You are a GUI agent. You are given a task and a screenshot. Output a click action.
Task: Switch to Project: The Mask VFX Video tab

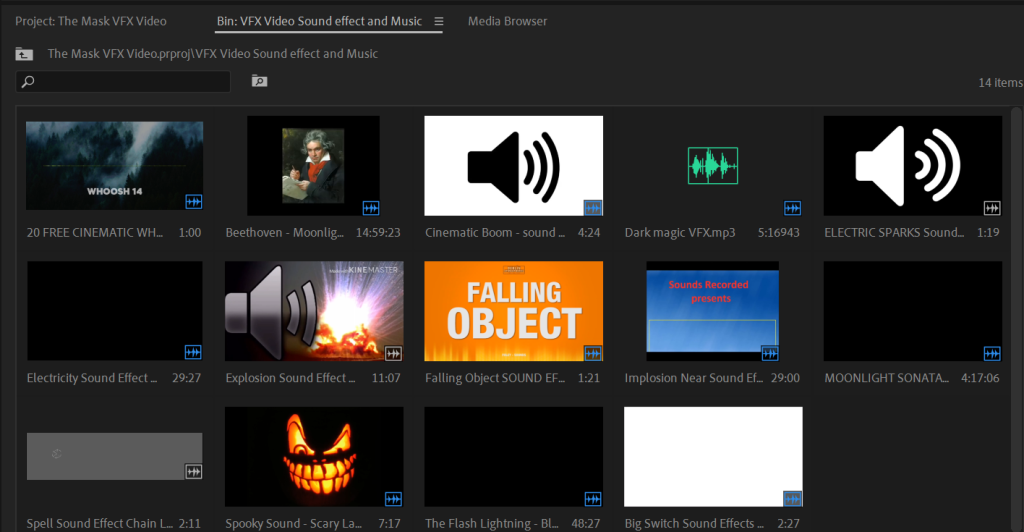91,21
